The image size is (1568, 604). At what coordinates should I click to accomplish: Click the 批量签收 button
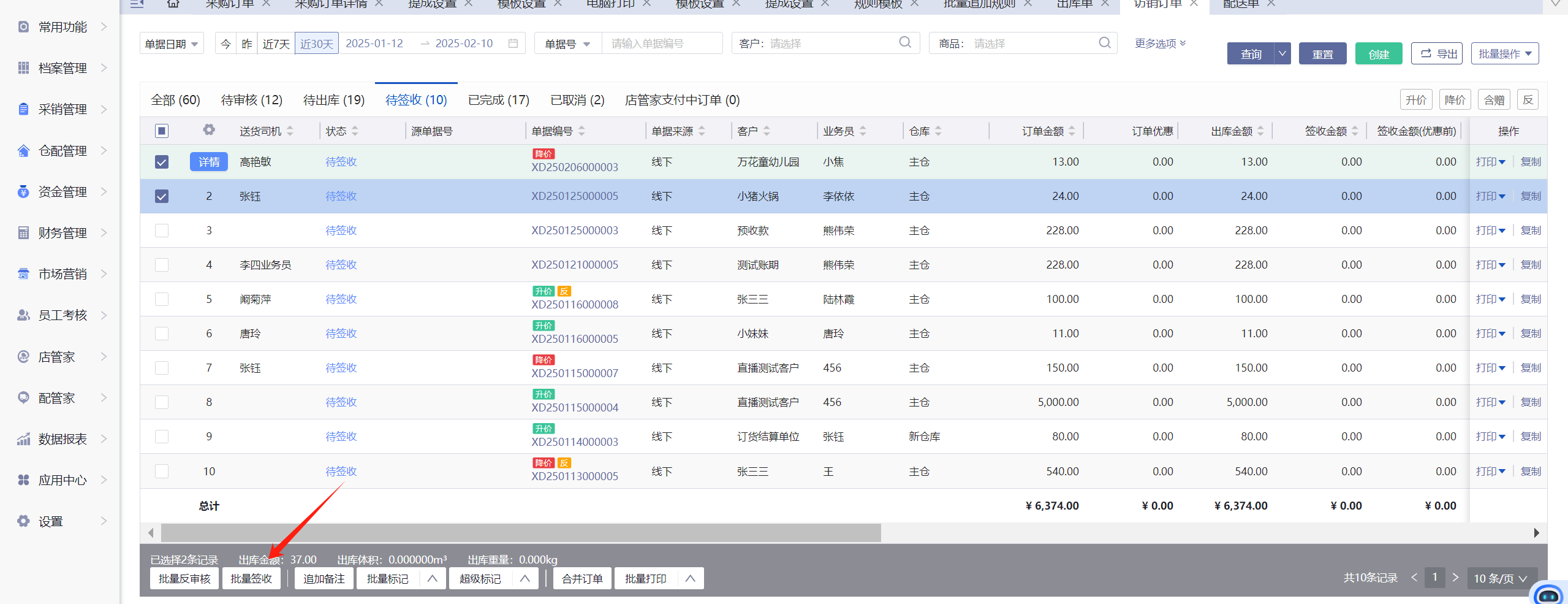(251, 579)
